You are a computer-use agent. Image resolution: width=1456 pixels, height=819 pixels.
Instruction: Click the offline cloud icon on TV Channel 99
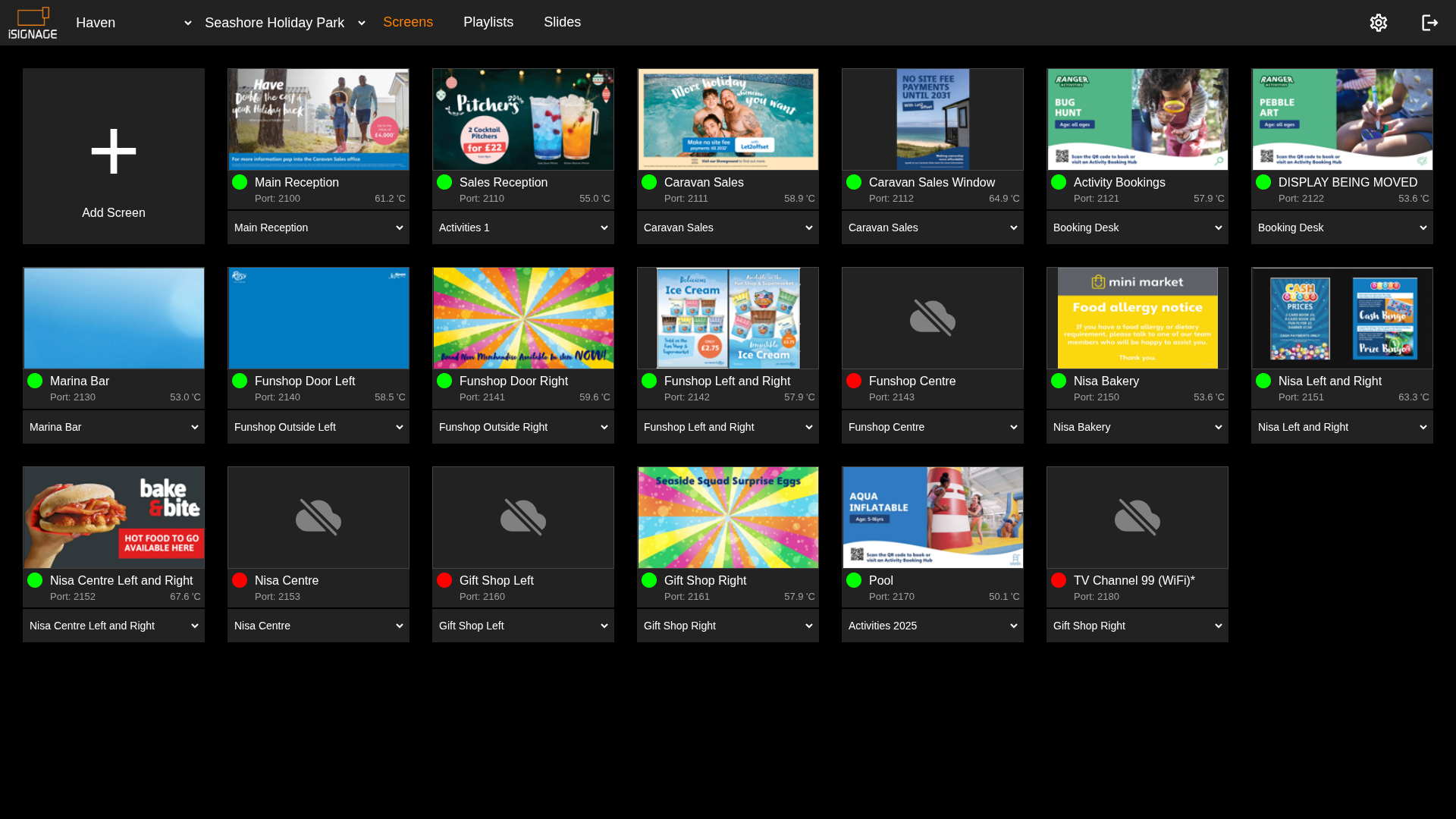(1137, 517)
